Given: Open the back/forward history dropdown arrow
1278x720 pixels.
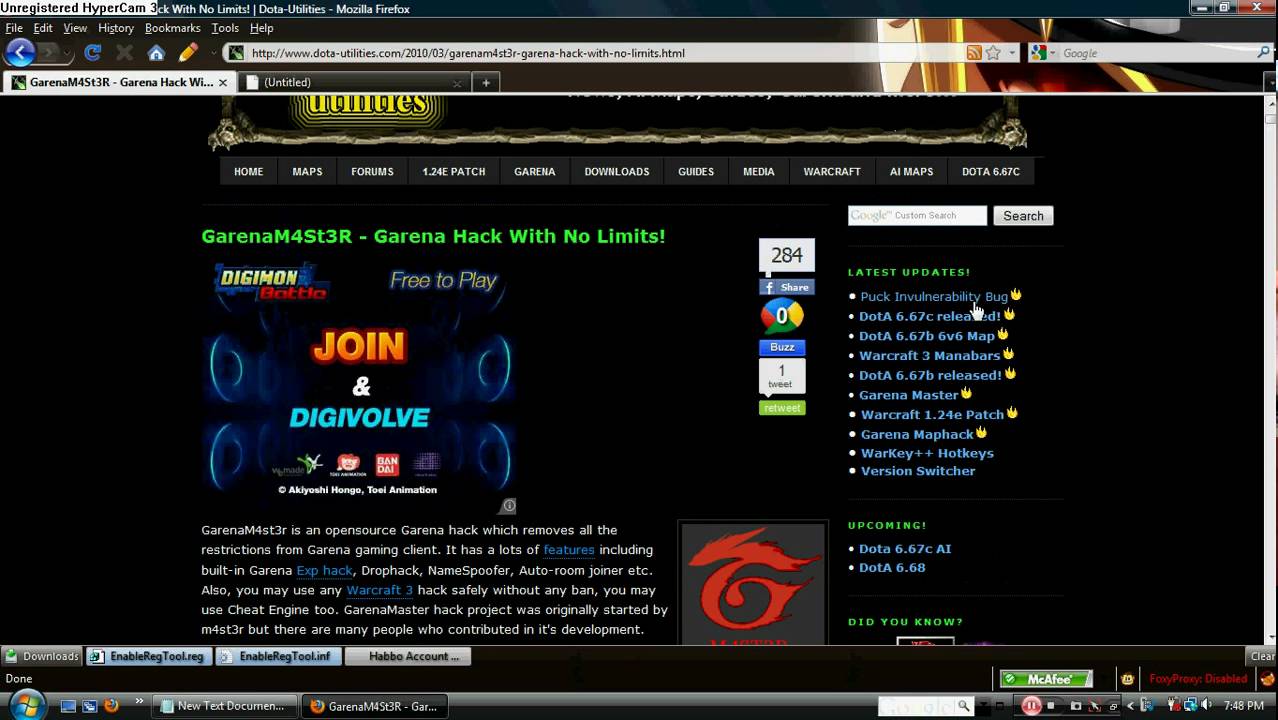Looking at the screenshot, I should click(69, 53).
